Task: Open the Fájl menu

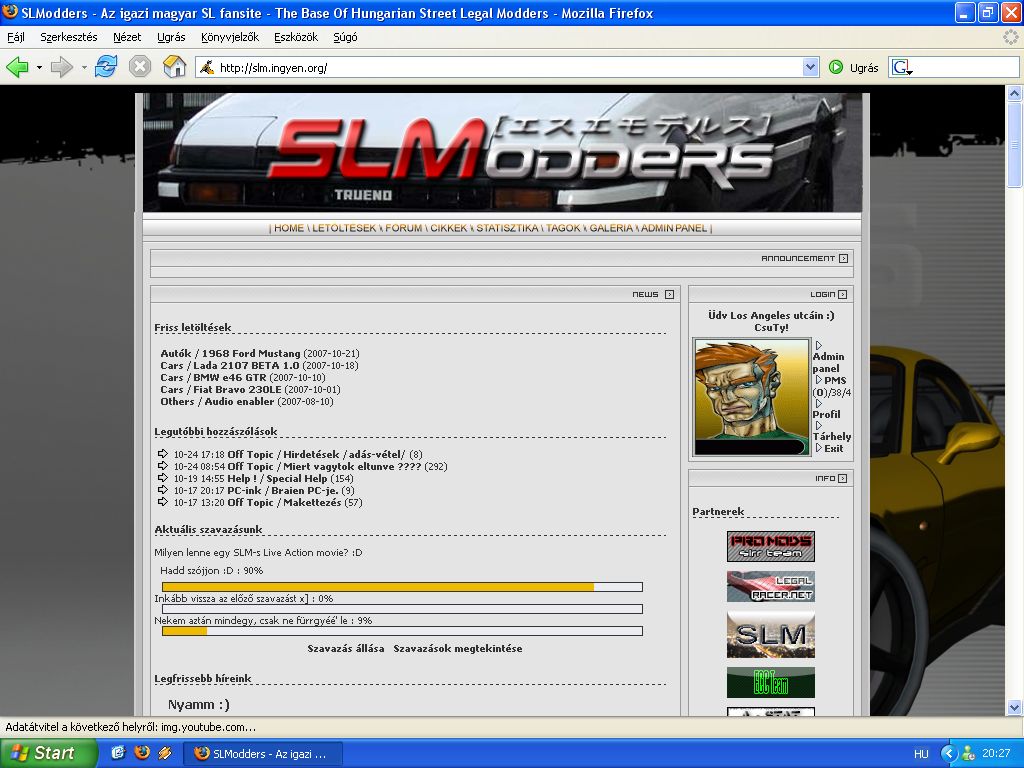Action: point(16,37)
